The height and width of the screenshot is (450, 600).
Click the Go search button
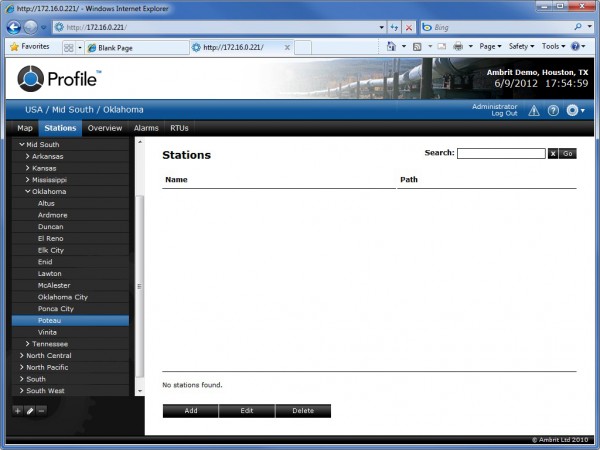(567, 153)
